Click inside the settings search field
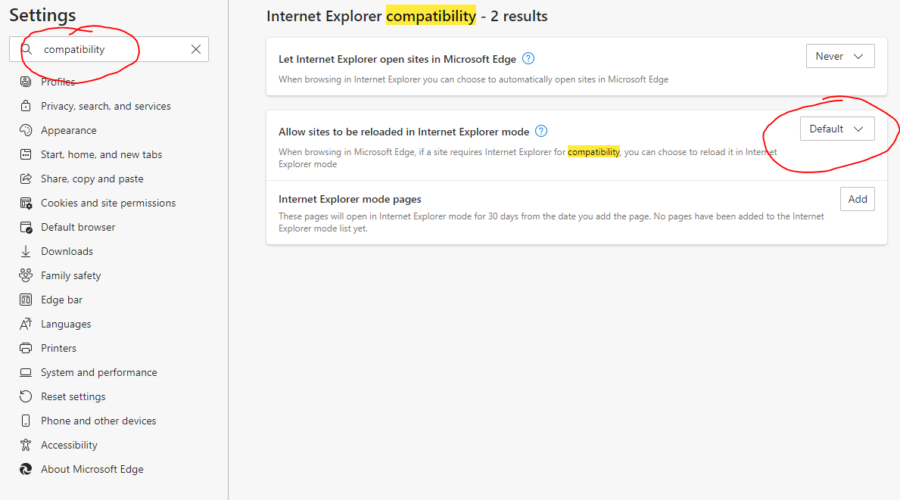This screenshot has height=500, width=900. 110,49
